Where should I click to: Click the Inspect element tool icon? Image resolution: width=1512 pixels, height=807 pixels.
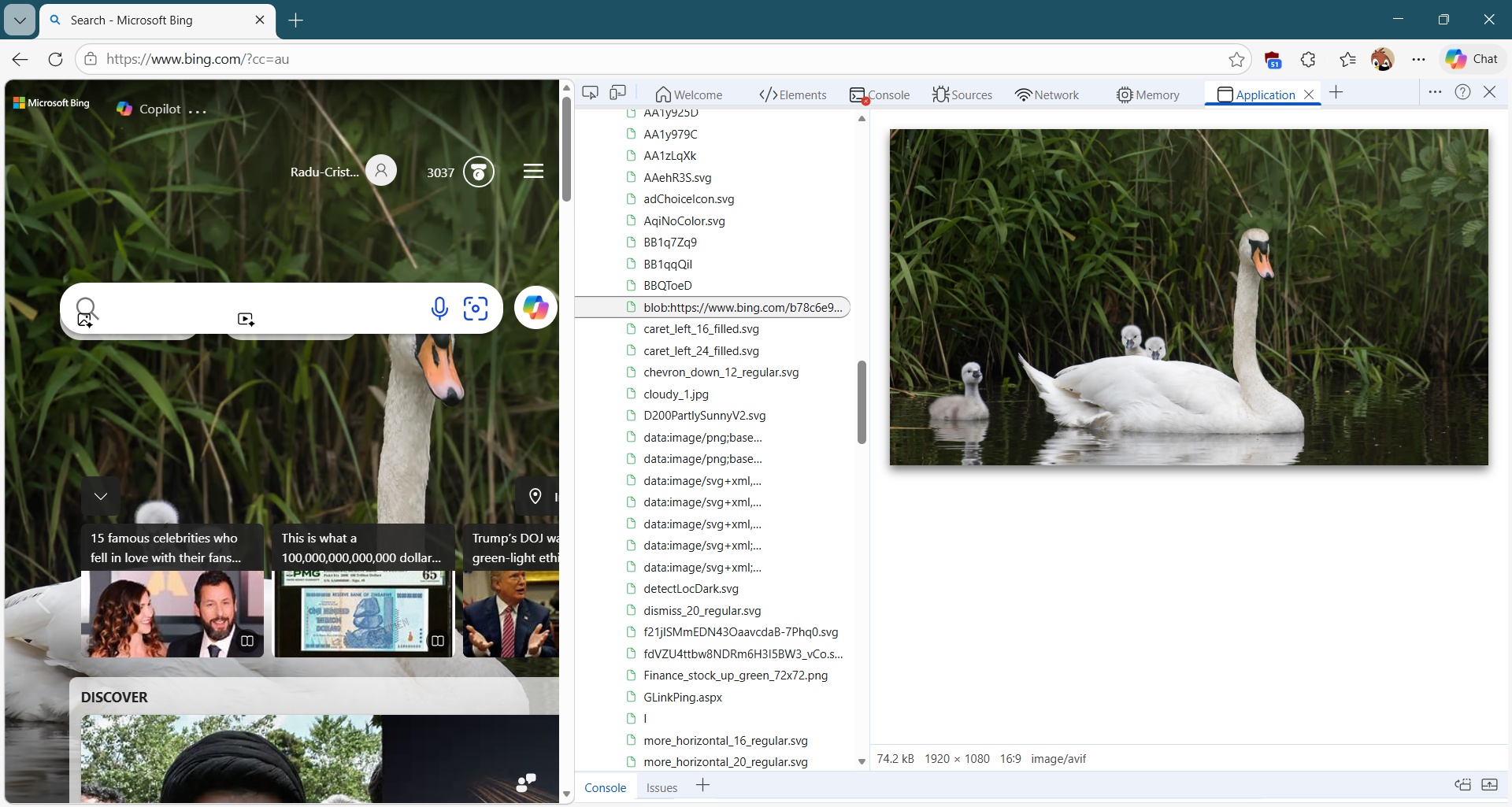[590, 93]
